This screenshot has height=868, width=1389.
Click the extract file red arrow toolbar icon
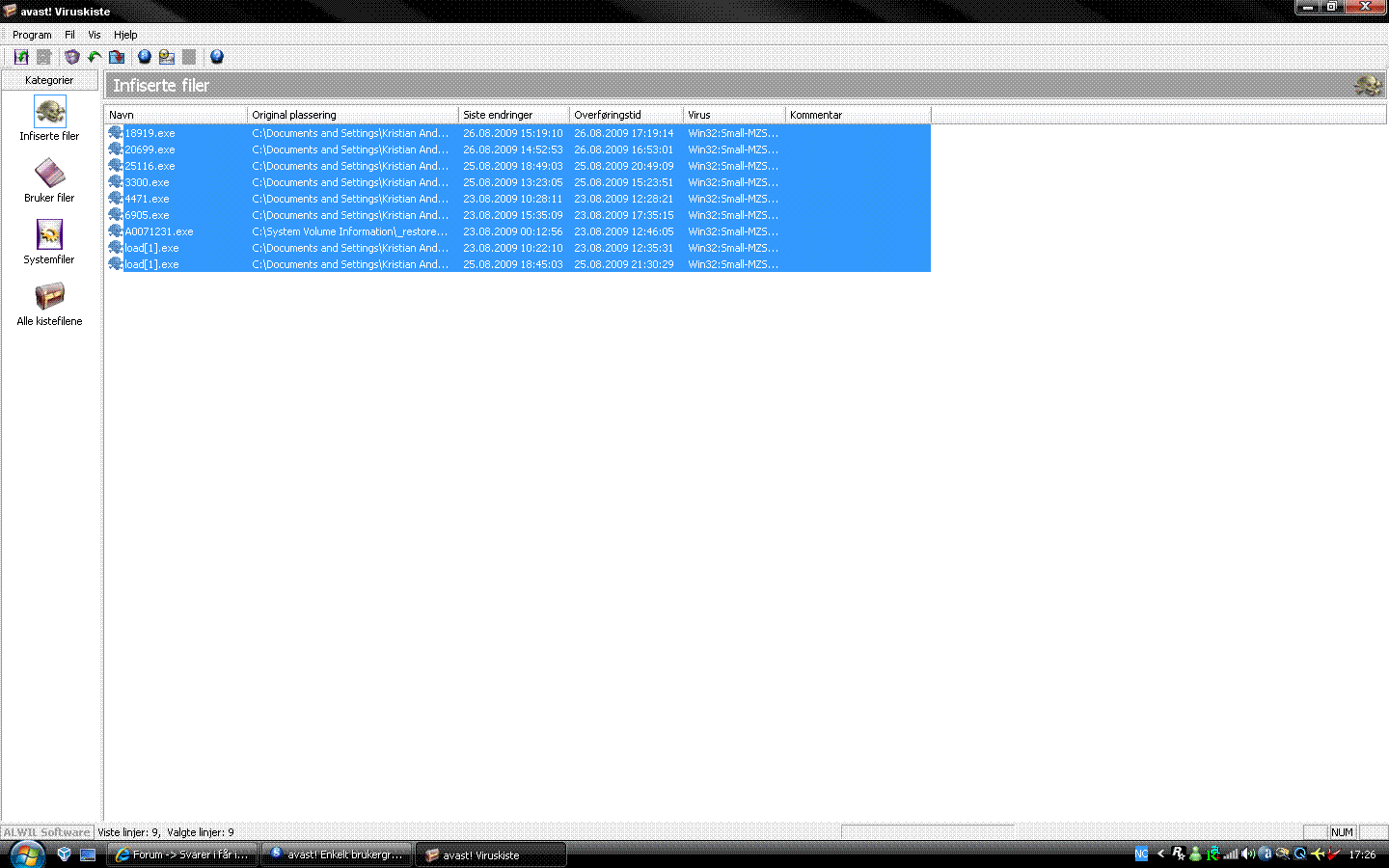117,57
